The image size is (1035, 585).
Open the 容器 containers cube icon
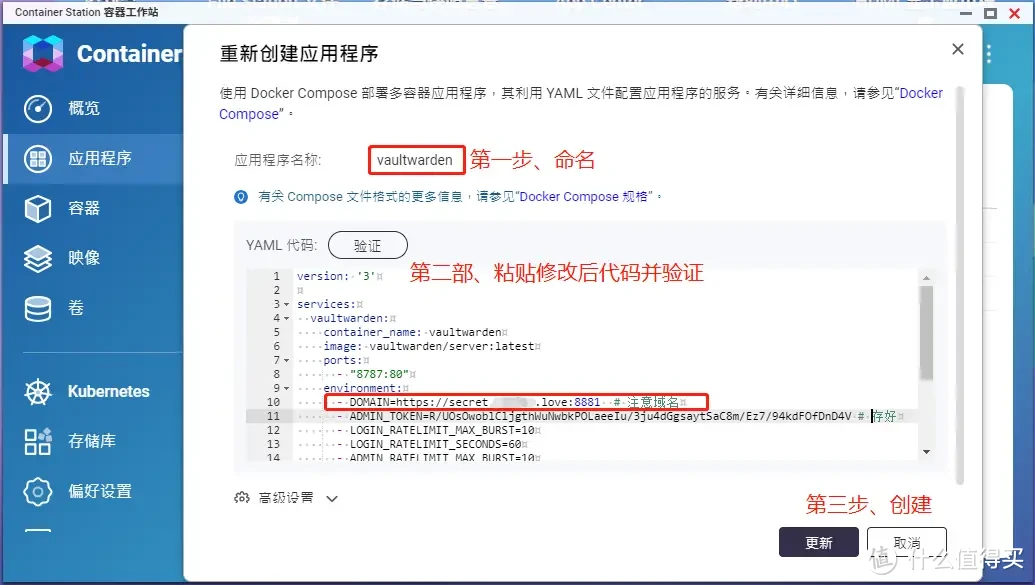tap(38, 209)
